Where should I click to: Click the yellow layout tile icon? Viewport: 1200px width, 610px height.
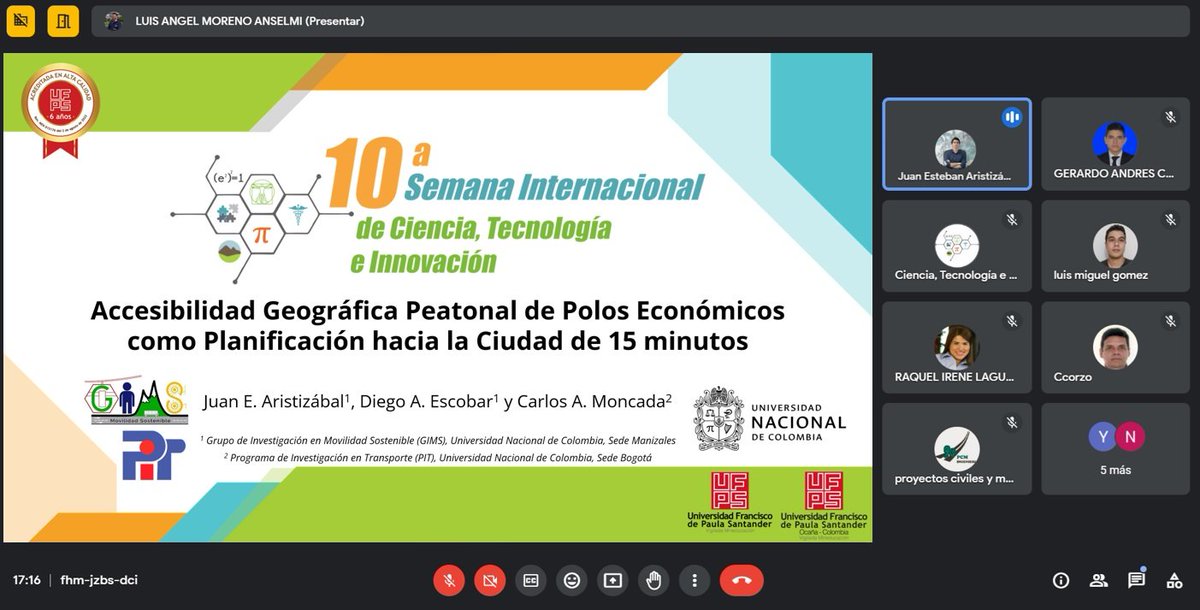(63, 20)
